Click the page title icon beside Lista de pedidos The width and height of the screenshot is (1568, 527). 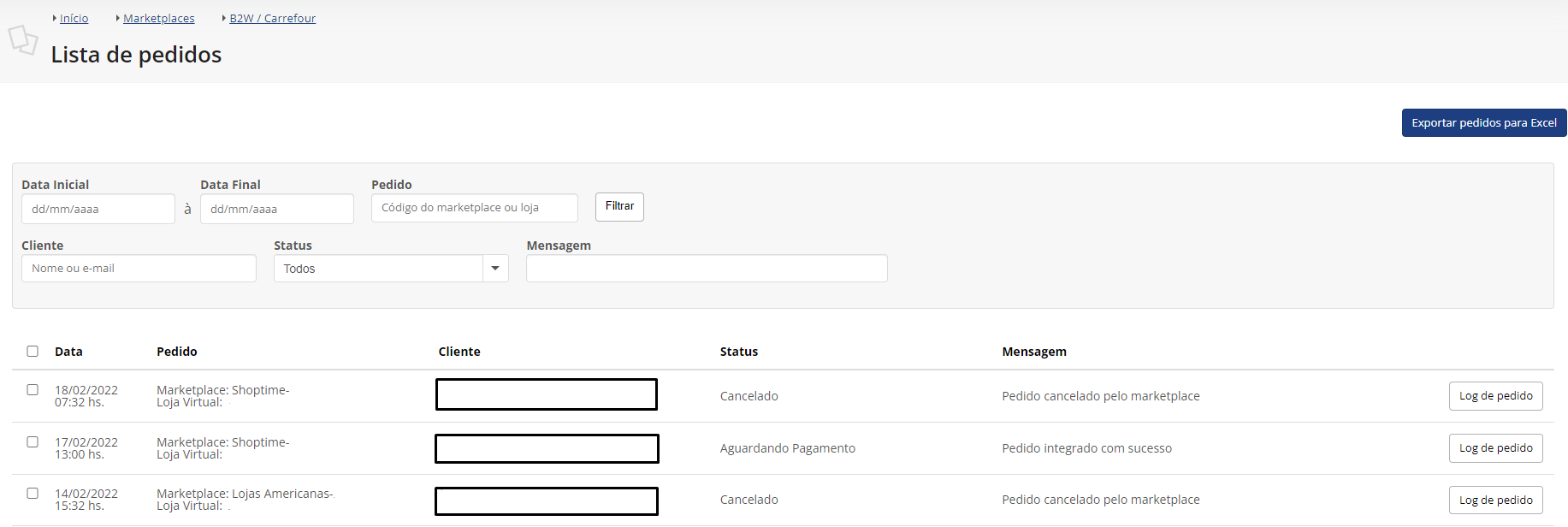(x=23, y=39)
